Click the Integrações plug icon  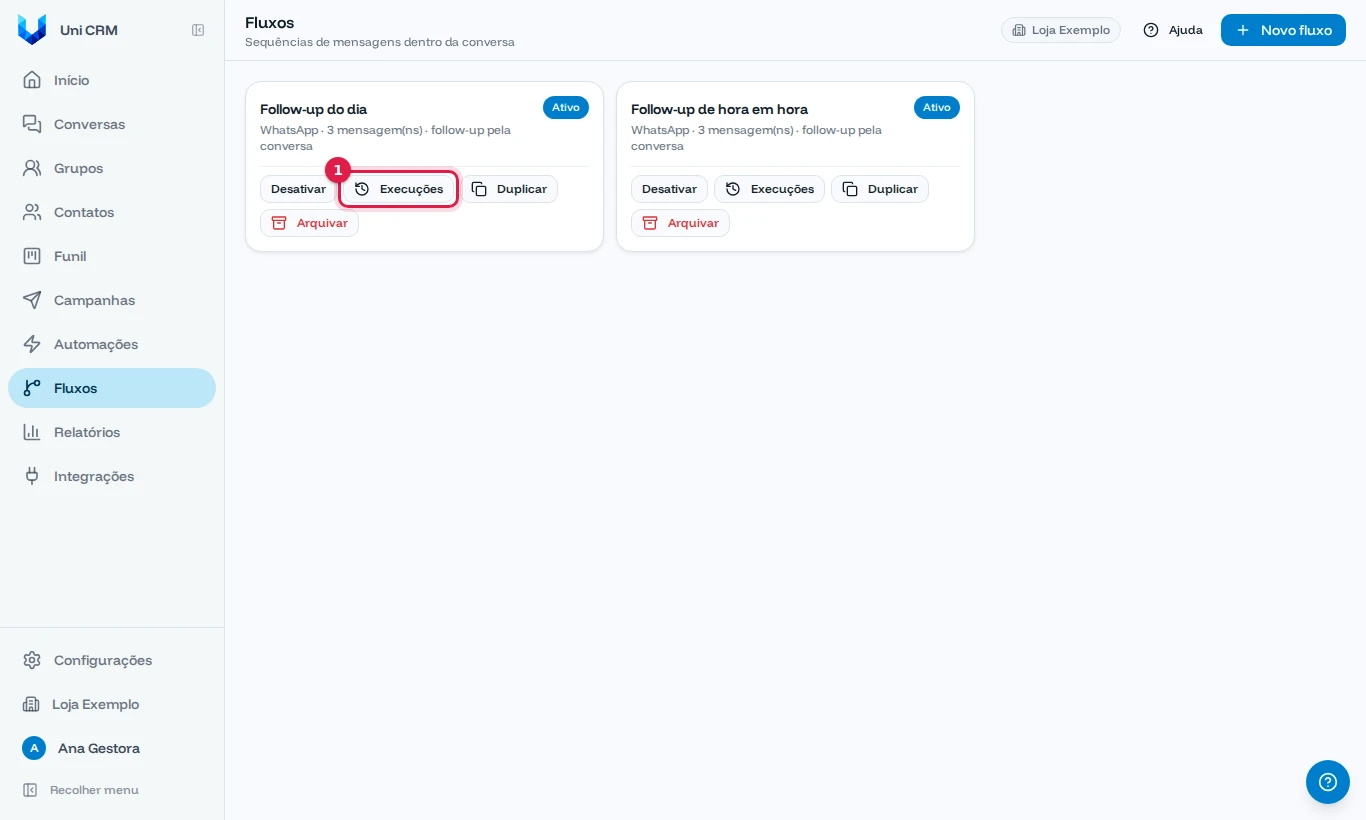click(32, 476)
